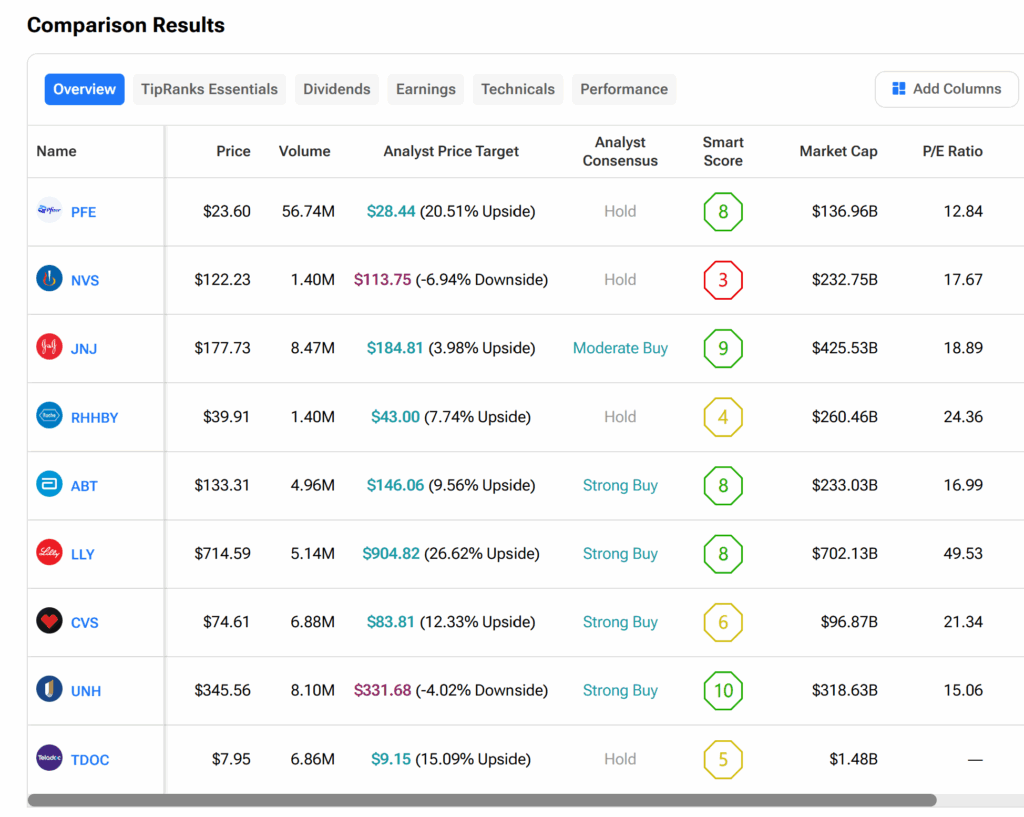Open the PFE ticker link
The width and height of the screenshot is (1024, 817).
[x=84, y=212]
